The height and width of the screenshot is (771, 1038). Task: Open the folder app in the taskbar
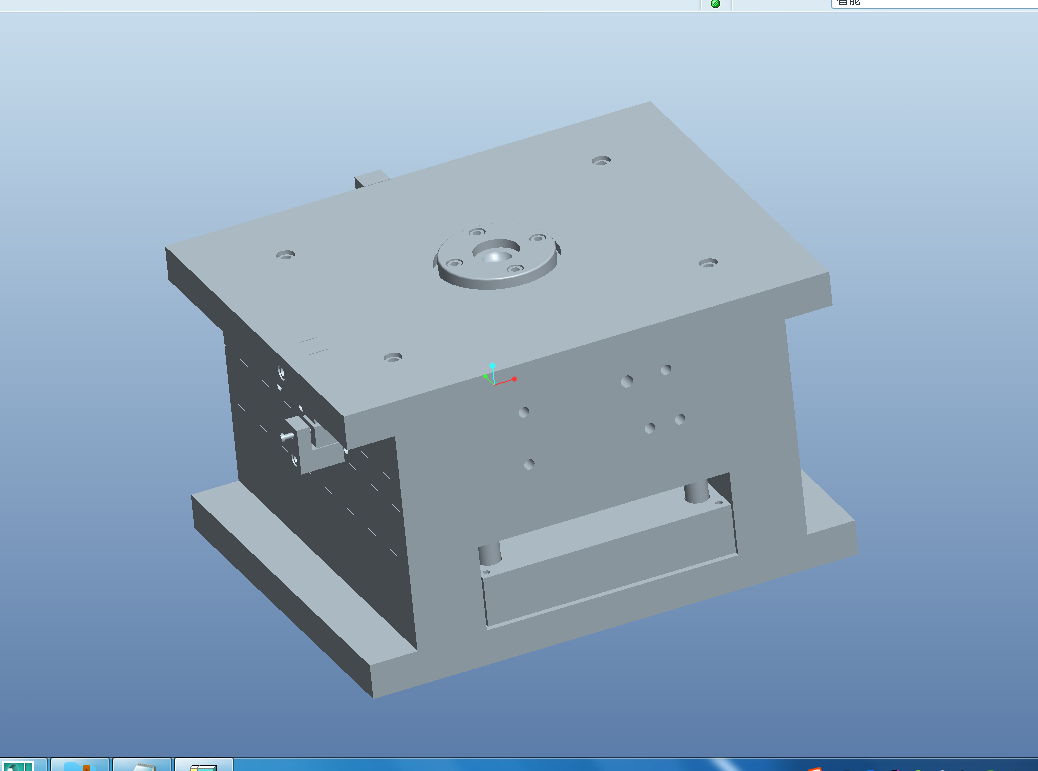click(80, 765)
